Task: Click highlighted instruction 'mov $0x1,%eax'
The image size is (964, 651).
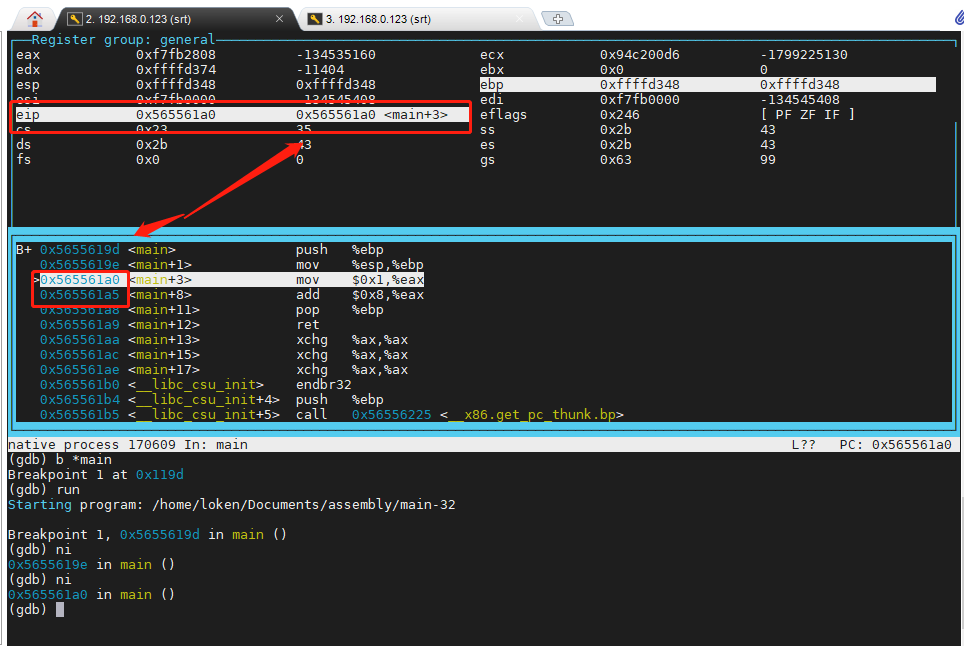Action: click(x=360, y=280)
